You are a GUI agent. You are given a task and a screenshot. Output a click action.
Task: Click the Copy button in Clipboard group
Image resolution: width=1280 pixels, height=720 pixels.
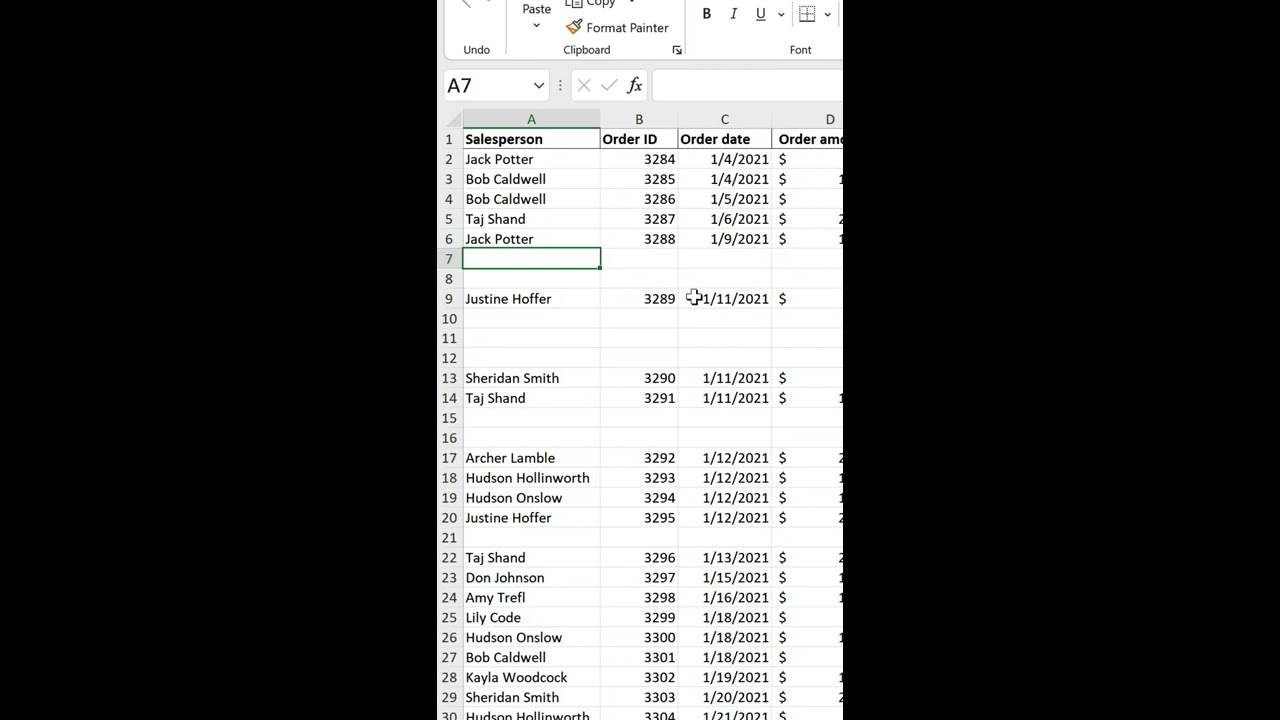pyautogui.click(x=591, y=3)
